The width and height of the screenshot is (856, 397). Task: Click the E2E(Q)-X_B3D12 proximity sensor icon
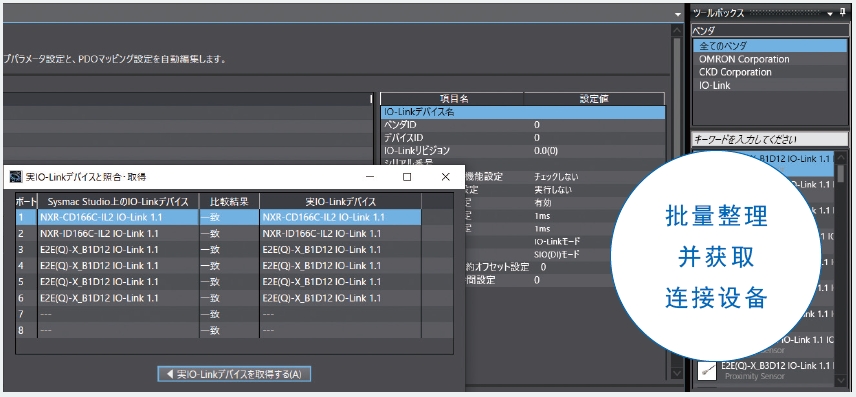[x=707, y=370]
